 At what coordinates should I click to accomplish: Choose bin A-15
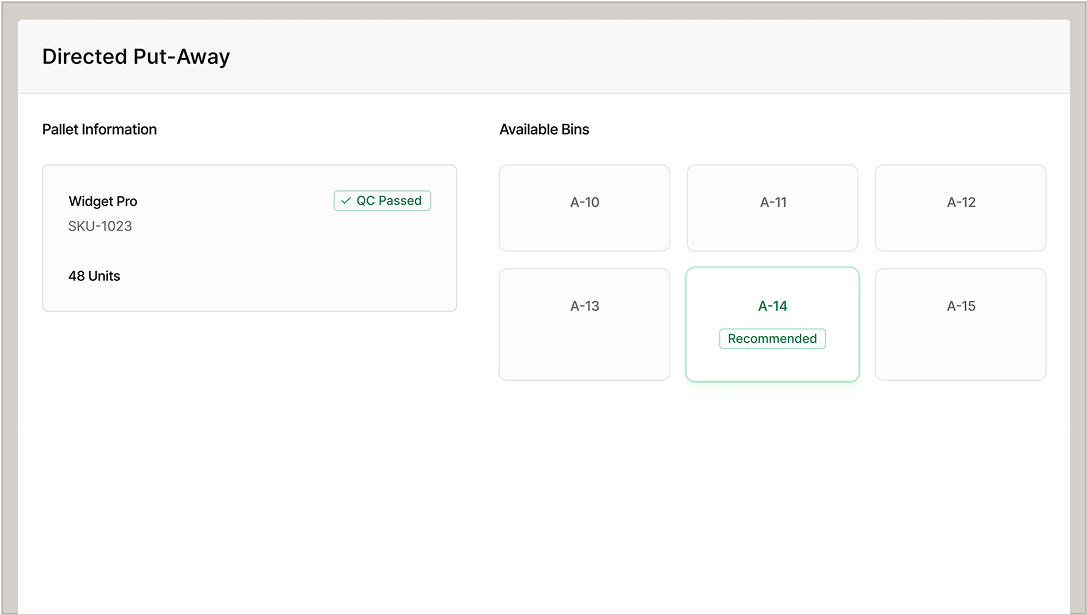tap(960, 325)
